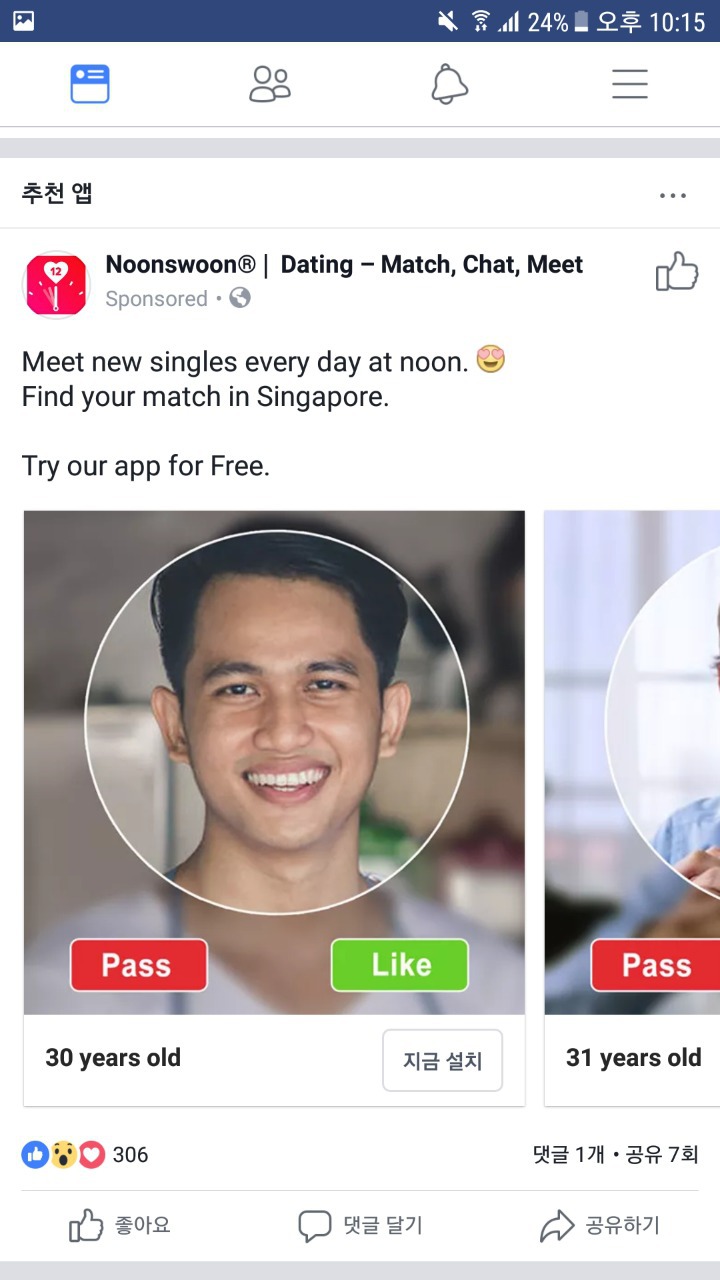This screenshot has width=720, height=1280.
Task: Tap the Noonswoon app logo
Action: click(56, 285)
